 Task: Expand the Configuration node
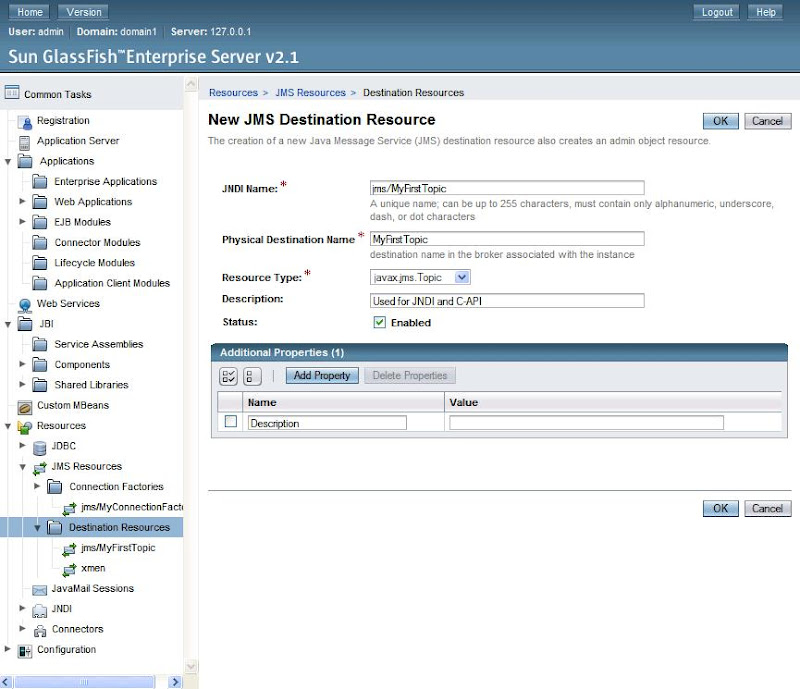coord(7,649)
